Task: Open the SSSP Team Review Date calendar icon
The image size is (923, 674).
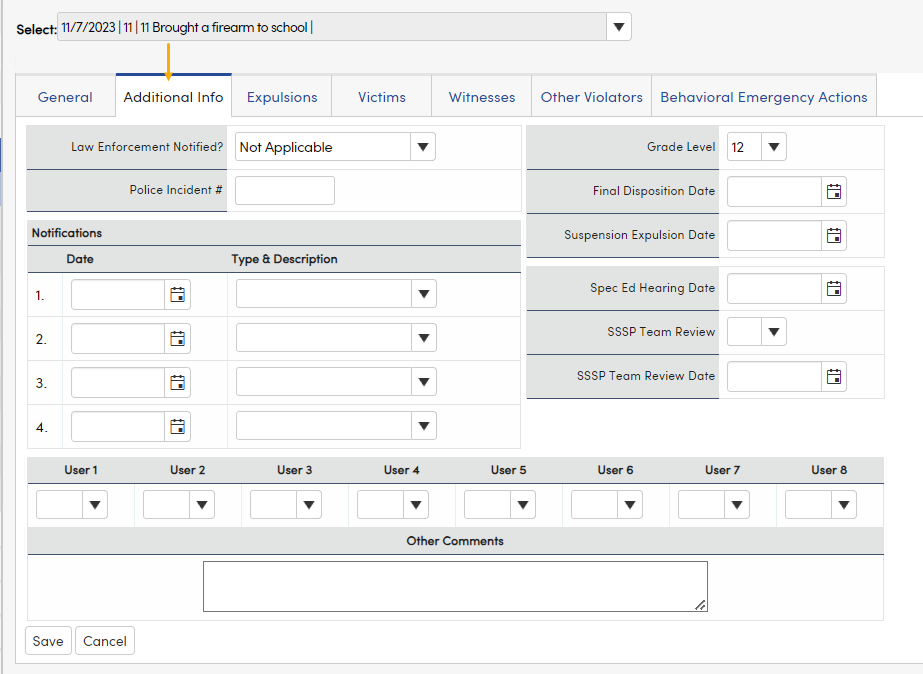Action: tap(834, 376)
